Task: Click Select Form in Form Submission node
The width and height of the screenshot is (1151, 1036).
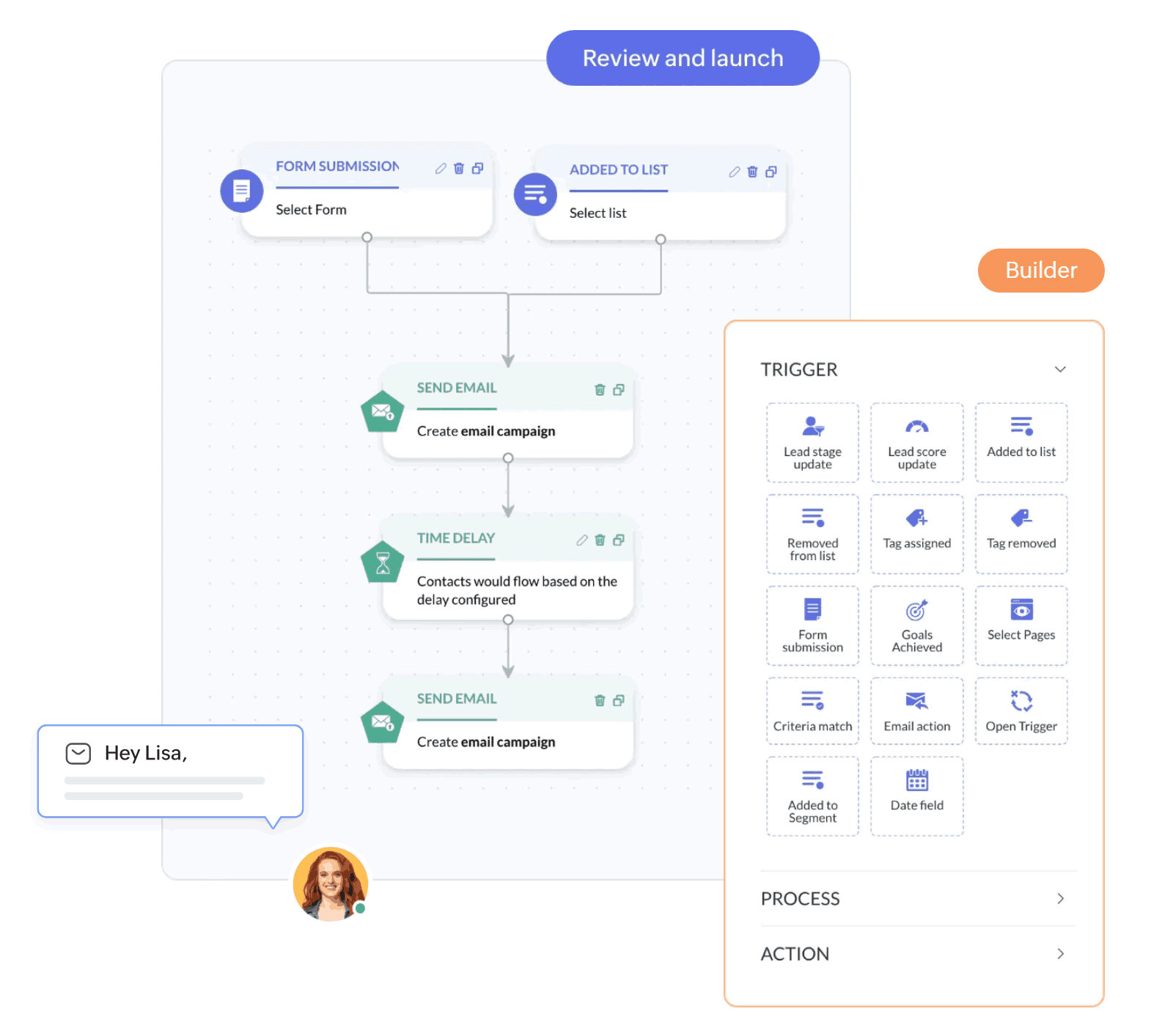Action: (311, 210)
